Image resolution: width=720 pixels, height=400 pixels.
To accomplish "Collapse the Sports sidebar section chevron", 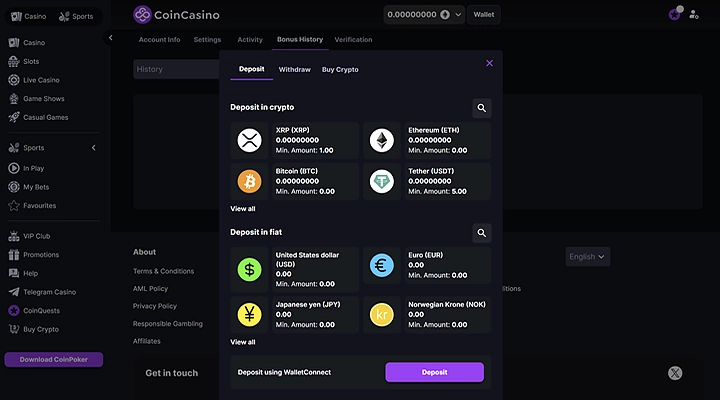I will (x=94, y=148).
